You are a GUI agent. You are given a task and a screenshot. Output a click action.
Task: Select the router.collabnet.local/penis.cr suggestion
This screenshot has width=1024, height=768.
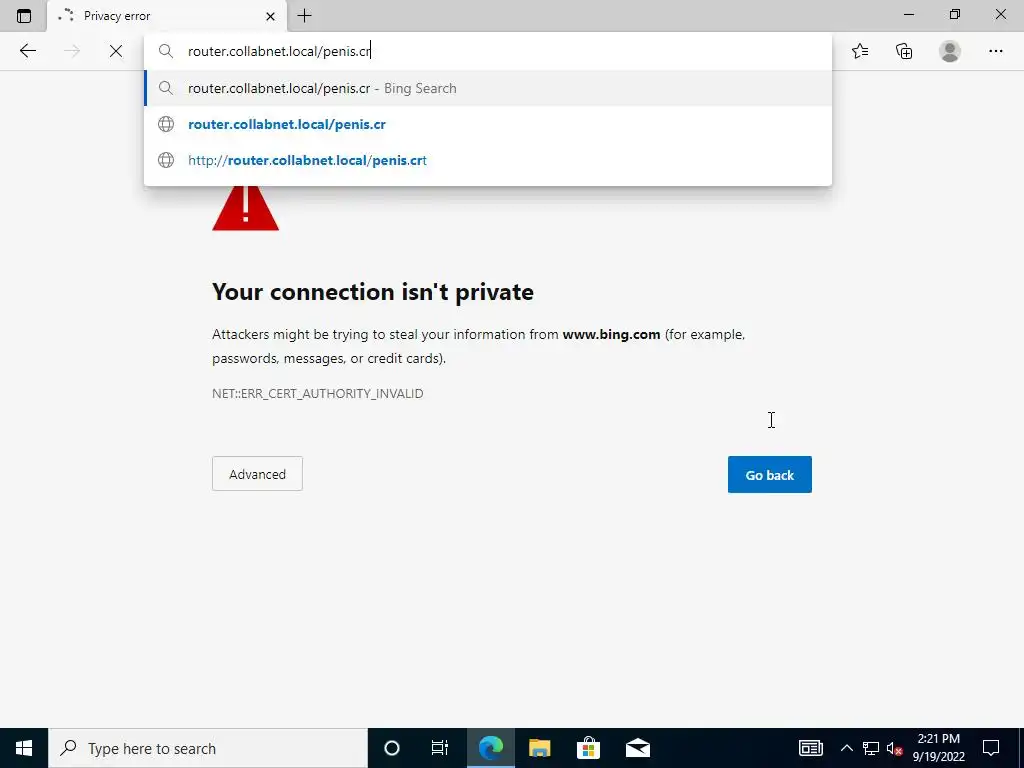pos(488,124)
